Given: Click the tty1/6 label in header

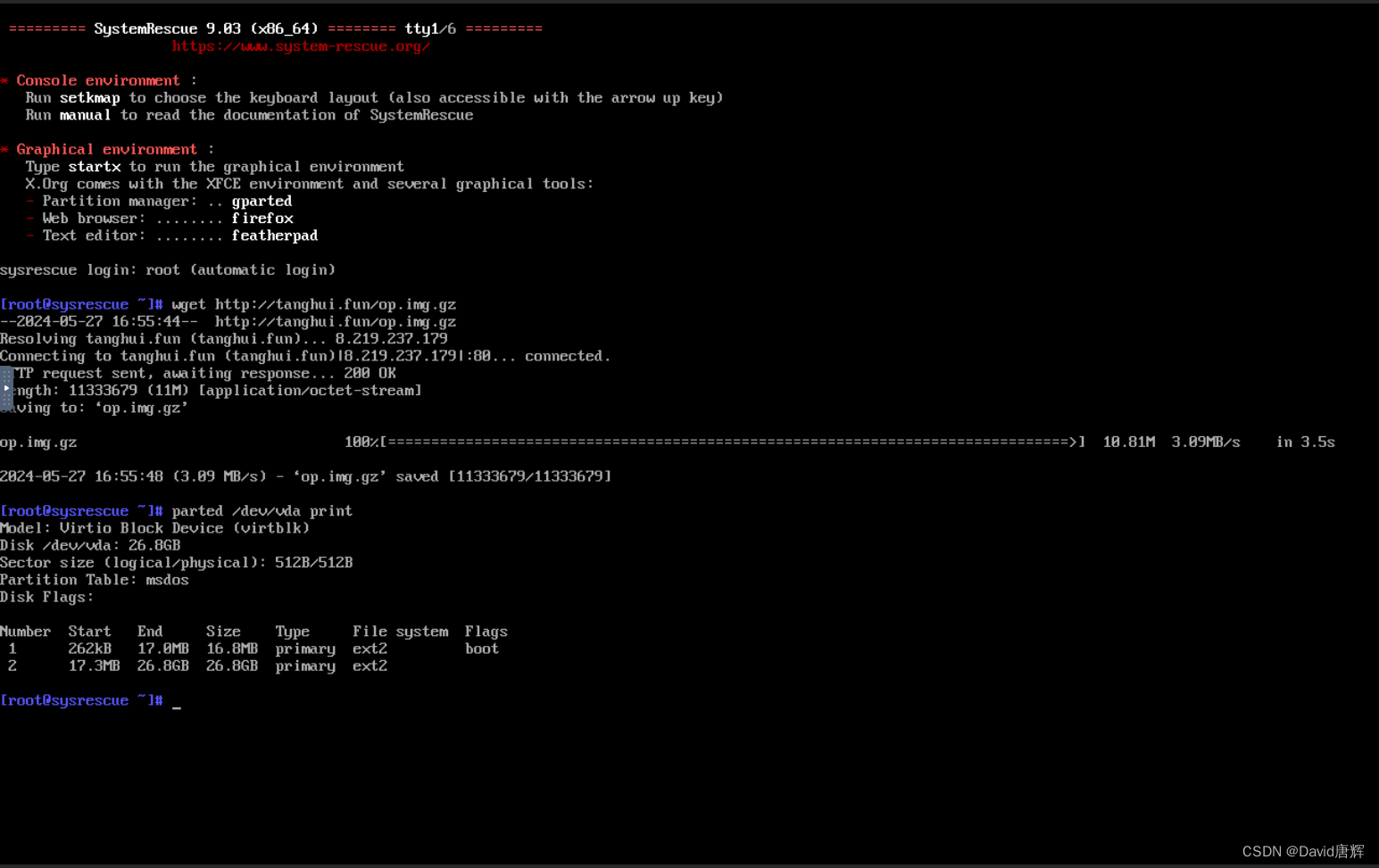Looking at the screenshot, I should click(x=430, y=28).
